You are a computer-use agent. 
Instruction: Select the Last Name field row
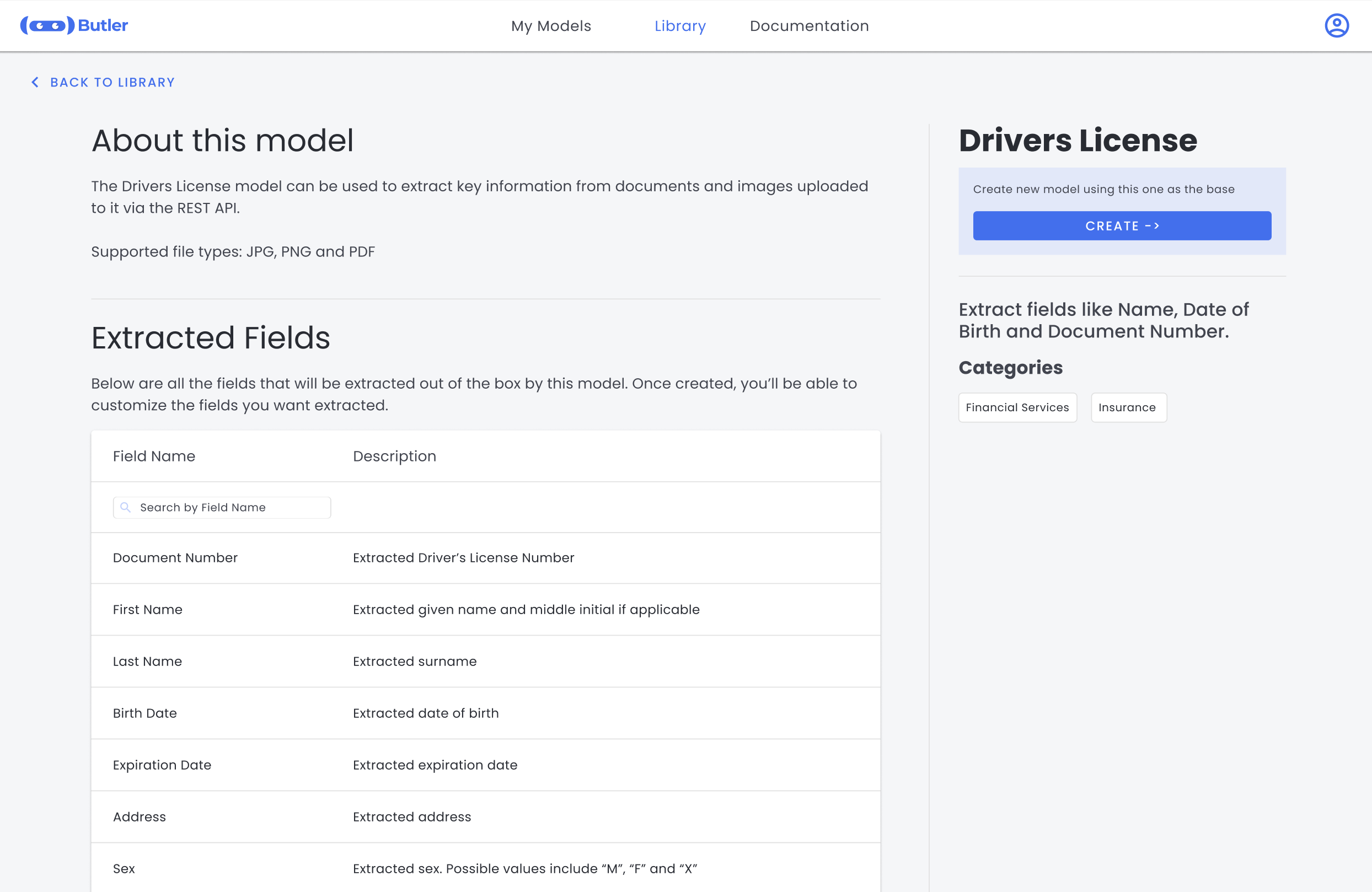485,661
